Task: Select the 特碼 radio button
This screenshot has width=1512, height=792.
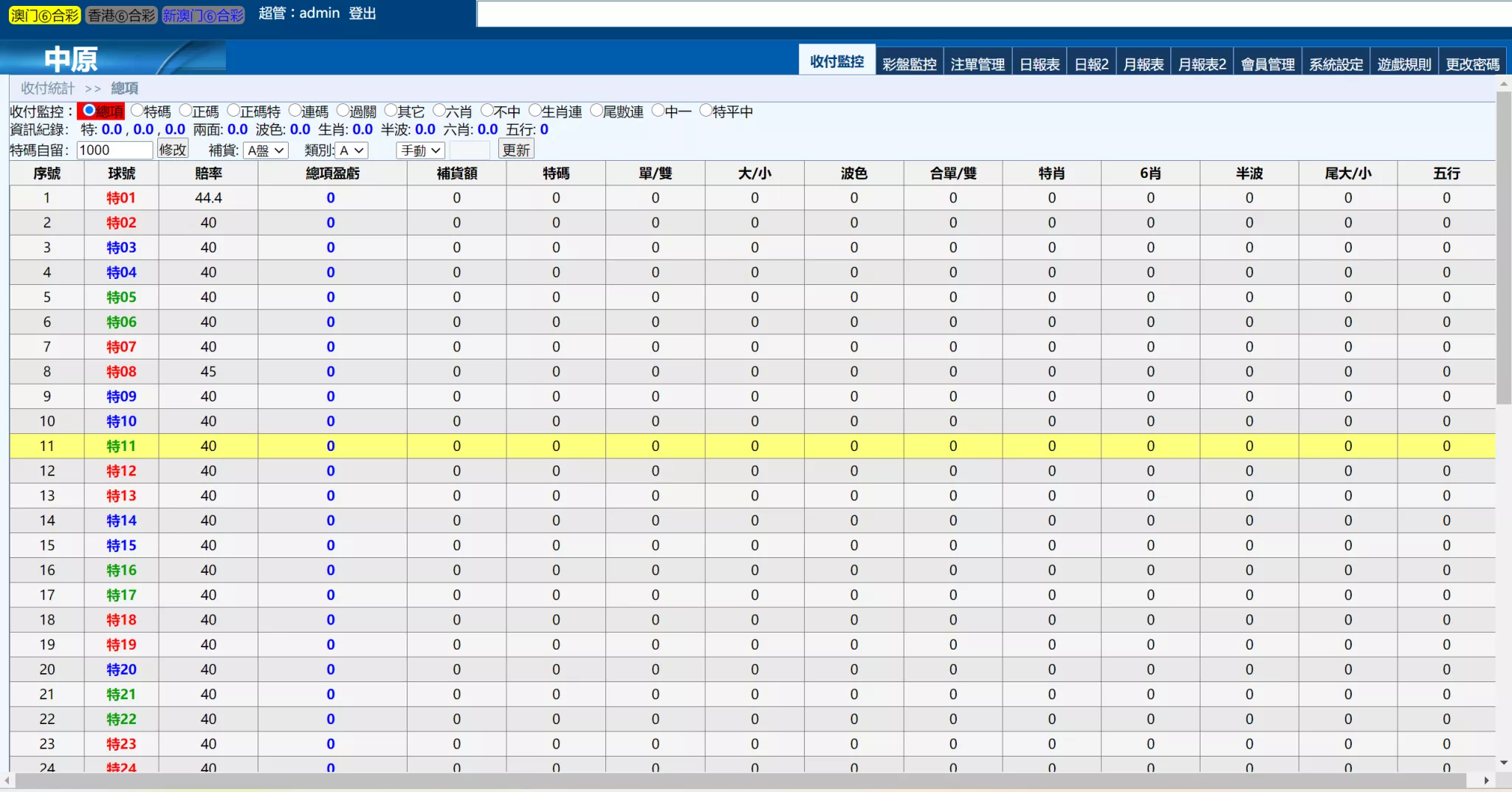Action: point(137,111)
